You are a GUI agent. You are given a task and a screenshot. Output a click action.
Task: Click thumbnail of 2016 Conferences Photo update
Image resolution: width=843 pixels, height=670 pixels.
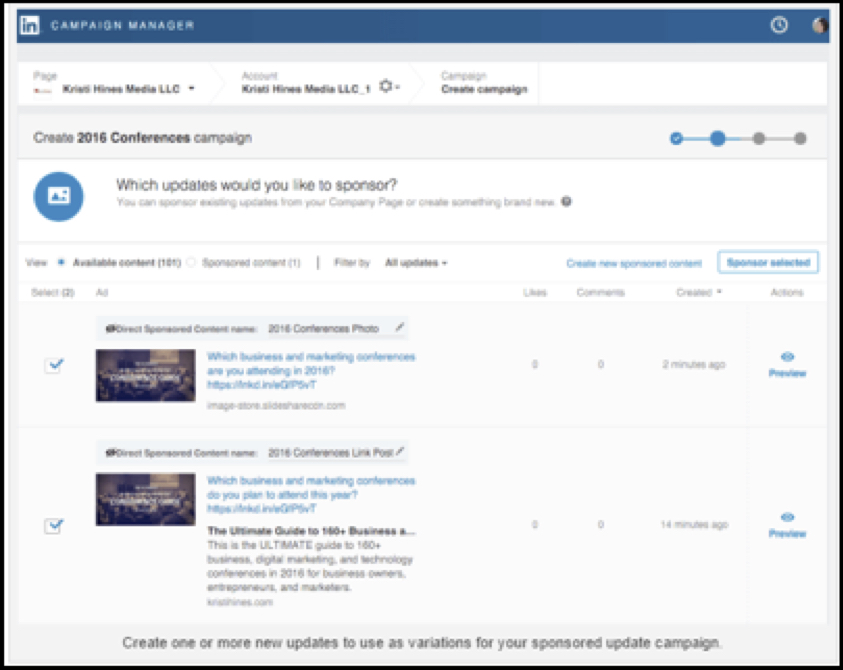(x=146, y=375)
